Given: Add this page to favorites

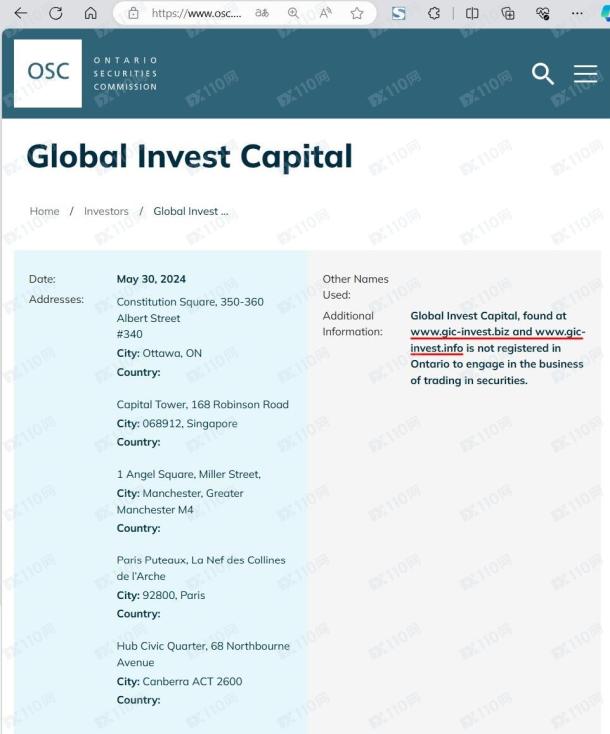Looking at the screenshot, I should point(357,13).
